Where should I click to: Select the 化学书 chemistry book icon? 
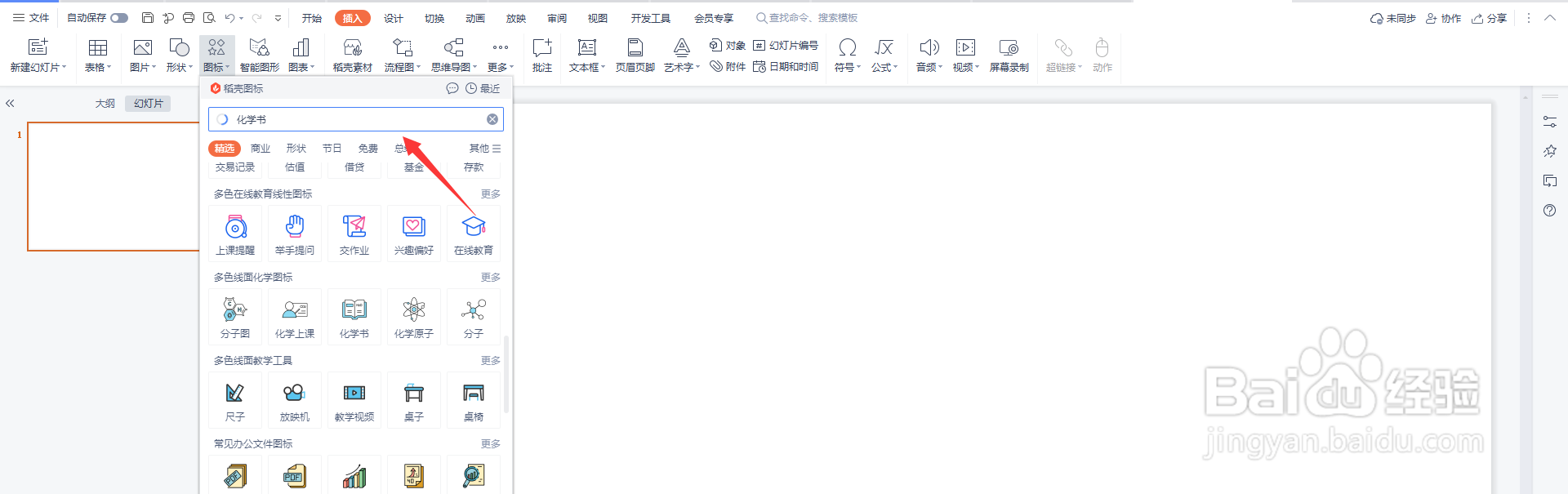click(354, 317)
